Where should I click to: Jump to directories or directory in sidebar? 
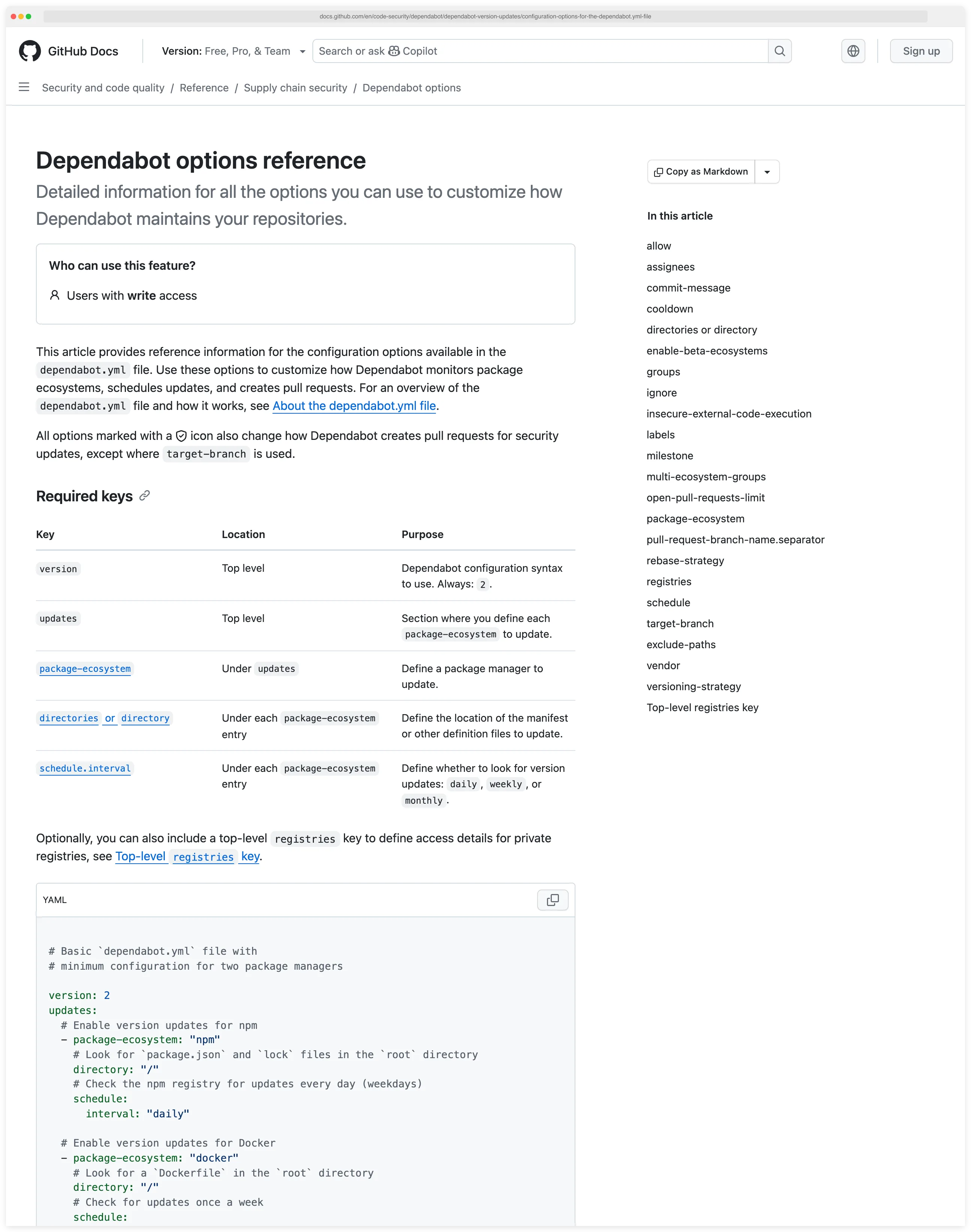click(702, 330)
